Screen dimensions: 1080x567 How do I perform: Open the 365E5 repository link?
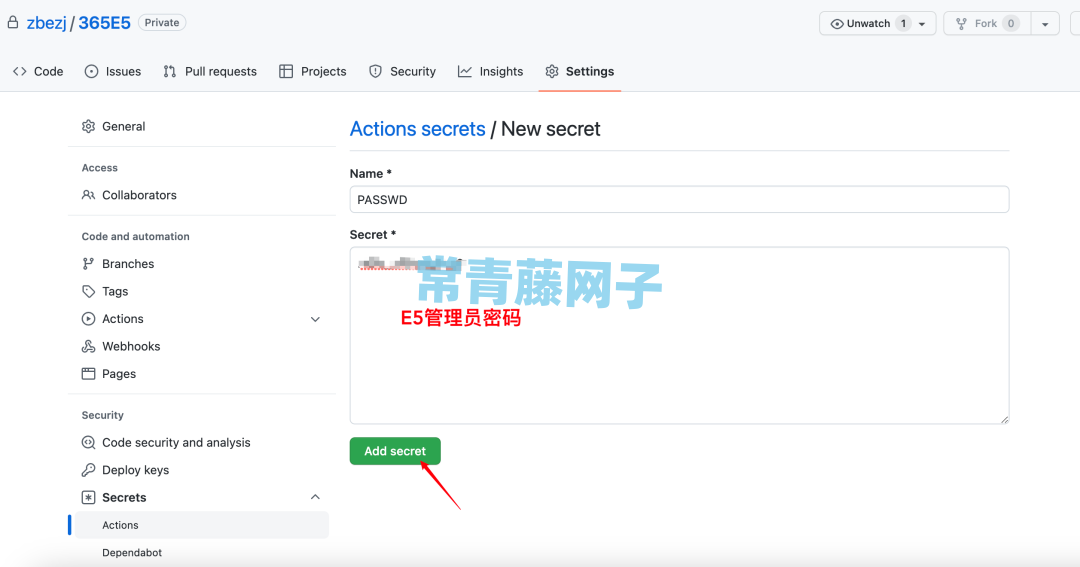click(104, 23)
